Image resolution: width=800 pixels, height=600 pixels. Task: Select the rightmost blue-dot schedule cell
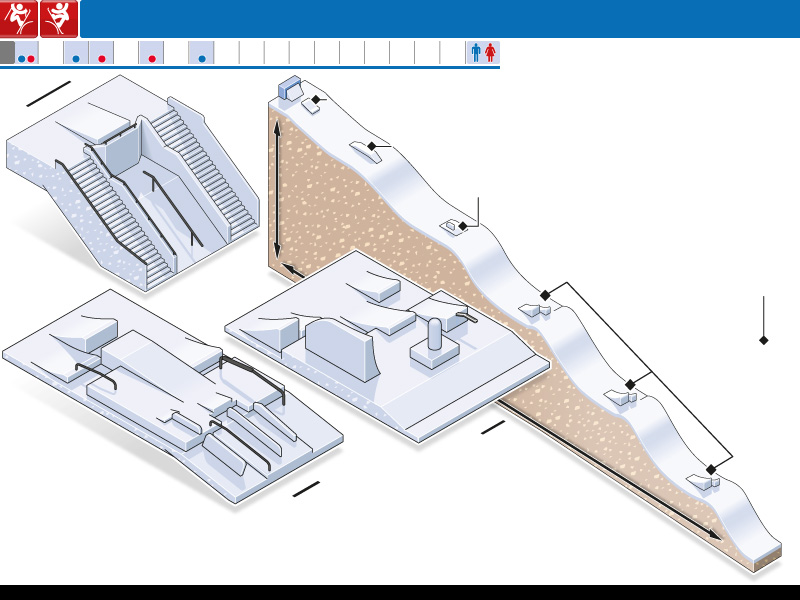[201, 54]
